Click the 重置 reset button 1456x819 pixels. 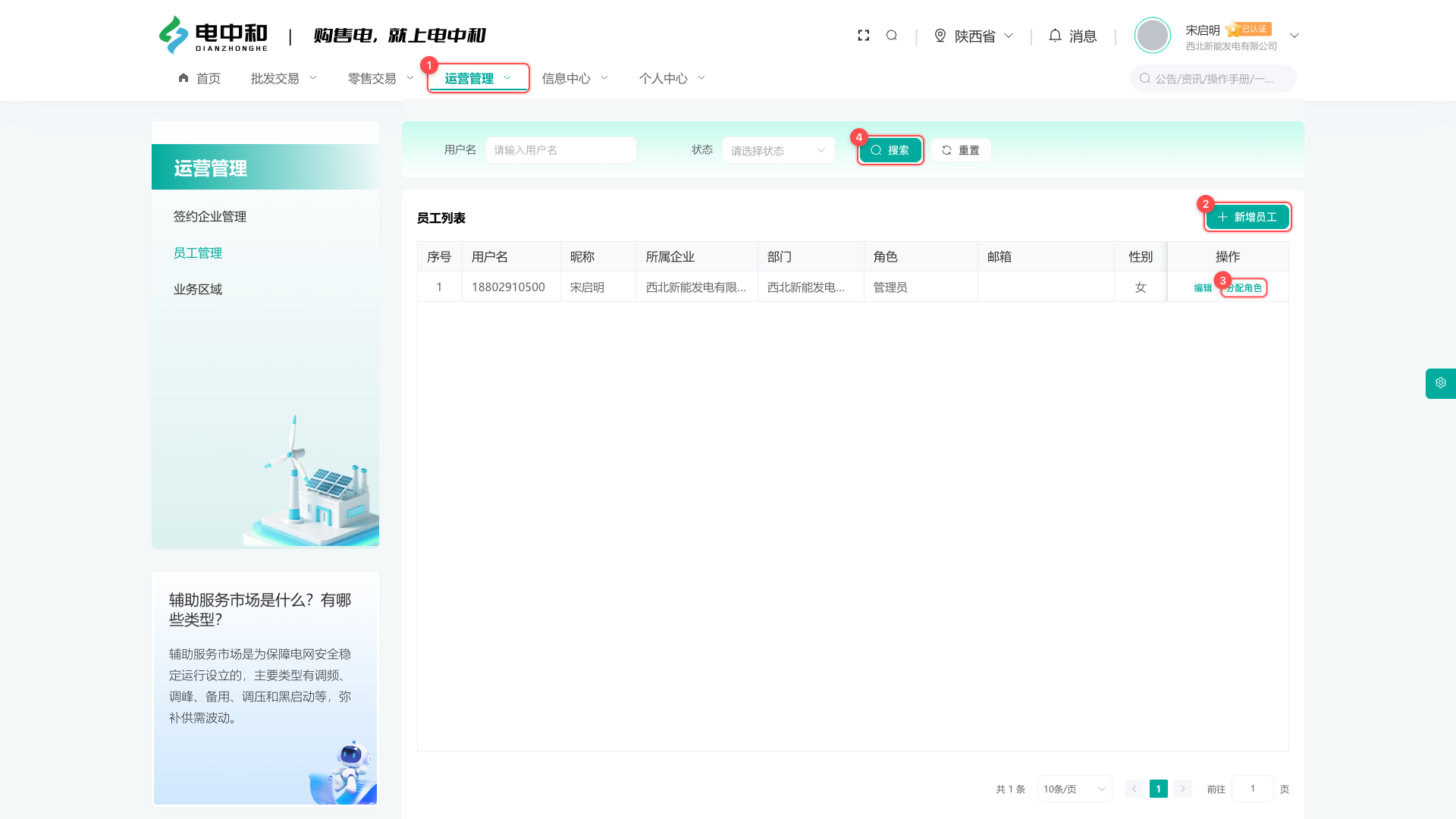click(x=961, y=150)
